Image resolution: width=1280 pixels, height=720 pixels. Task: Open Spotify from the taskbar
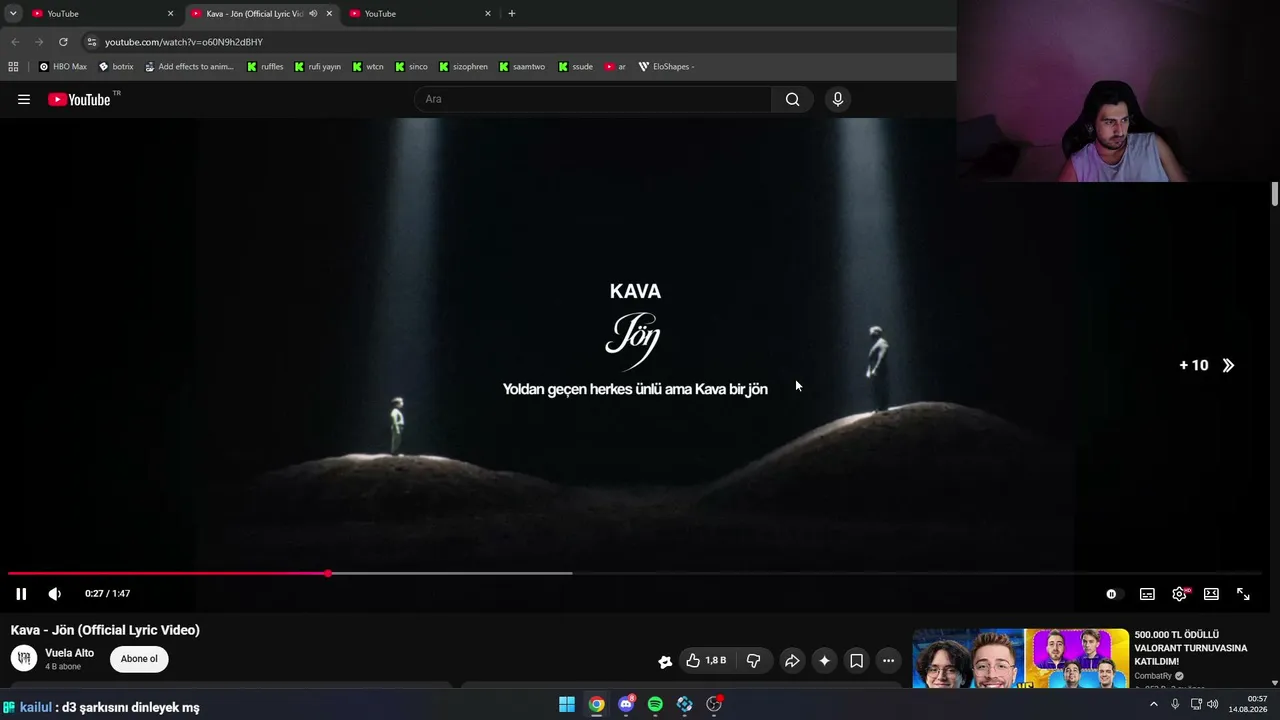(x=655, y=704)
